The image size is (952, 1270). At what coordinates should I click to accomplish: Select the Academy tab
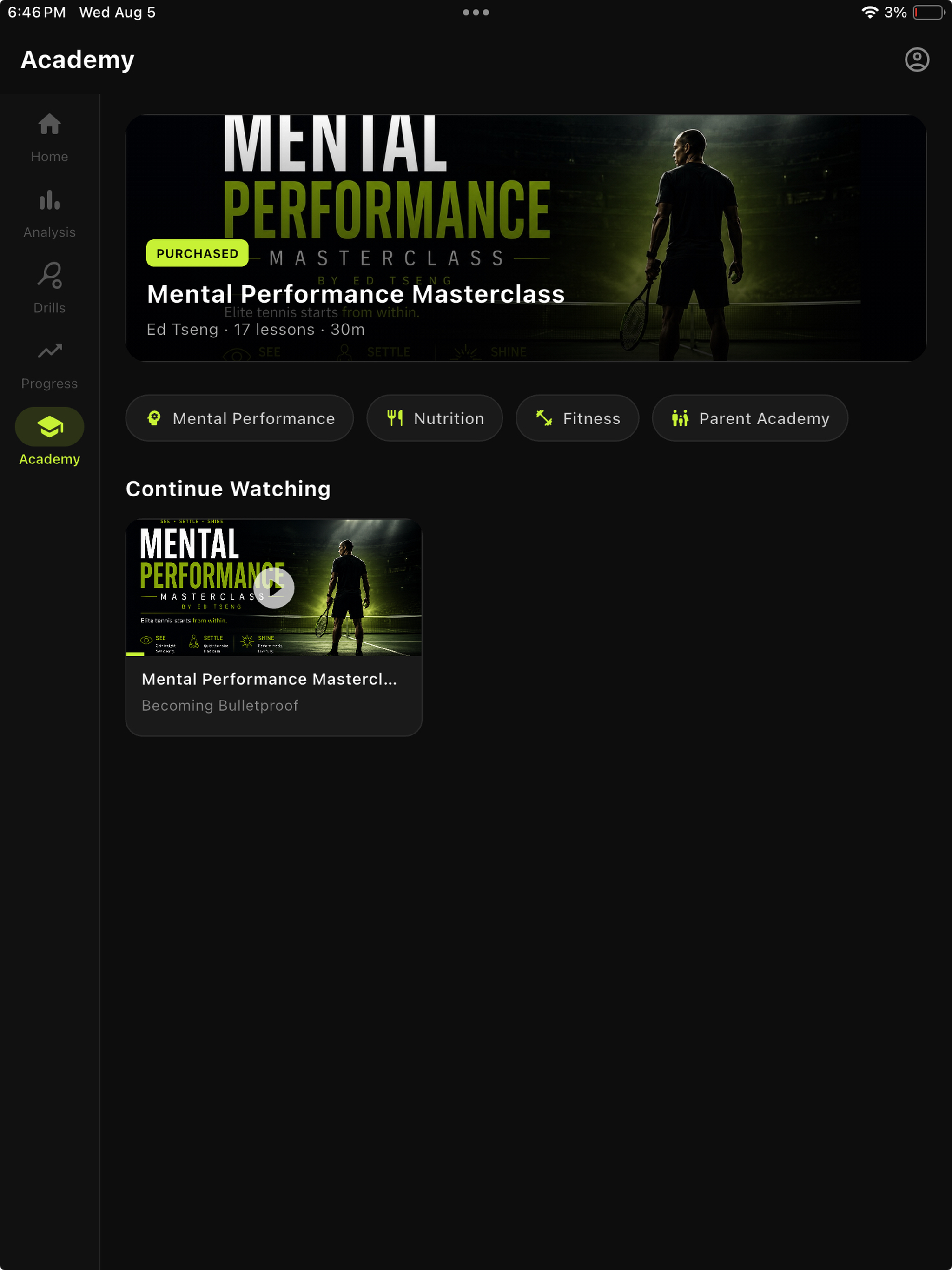coord(49,437)
